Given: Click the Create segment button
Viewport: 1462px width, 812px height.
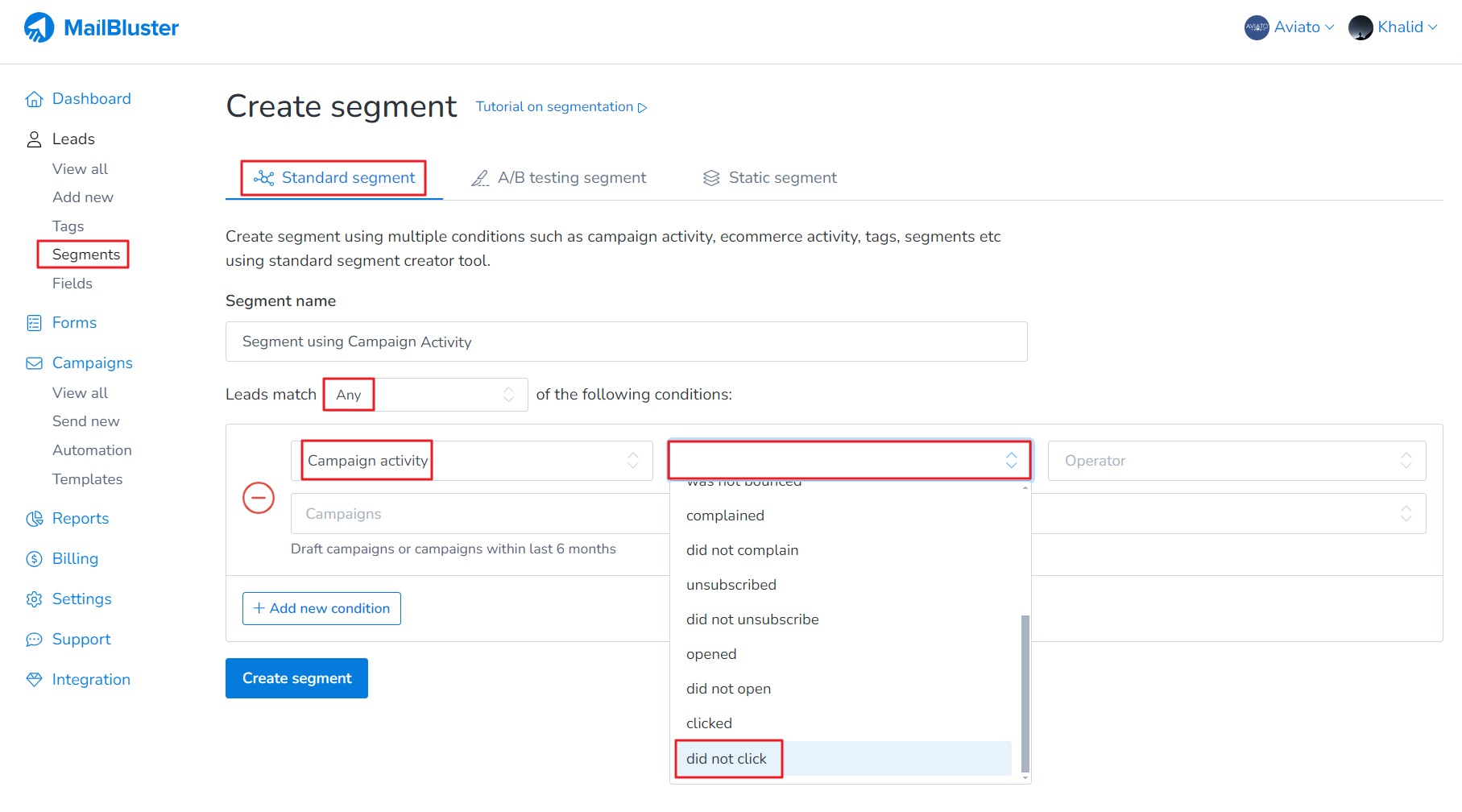Looking at the screenshot, I should tap(296, 678).
